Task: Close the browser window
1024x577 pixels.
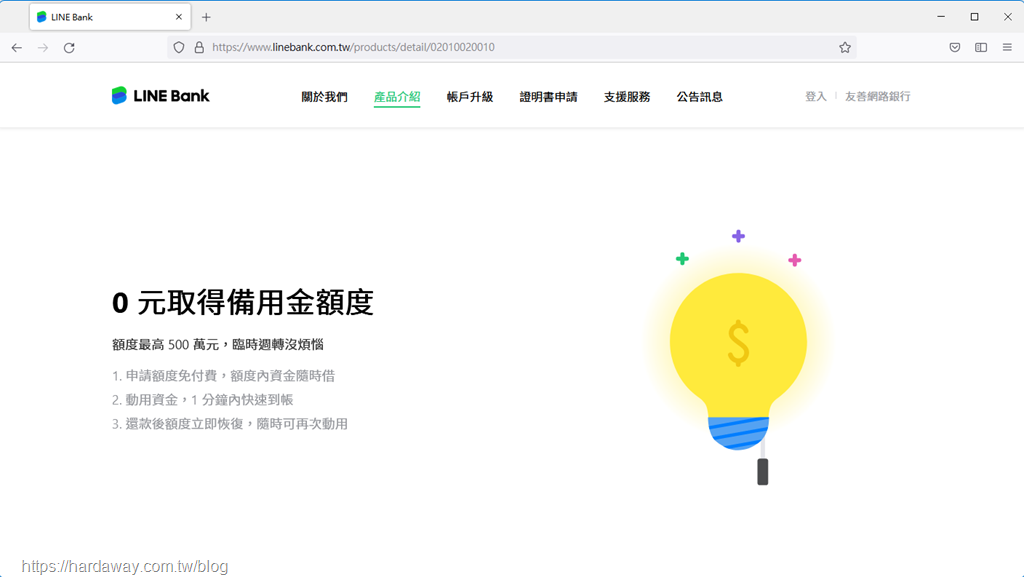Action: pyautogui.click(x=1008, y=16)
